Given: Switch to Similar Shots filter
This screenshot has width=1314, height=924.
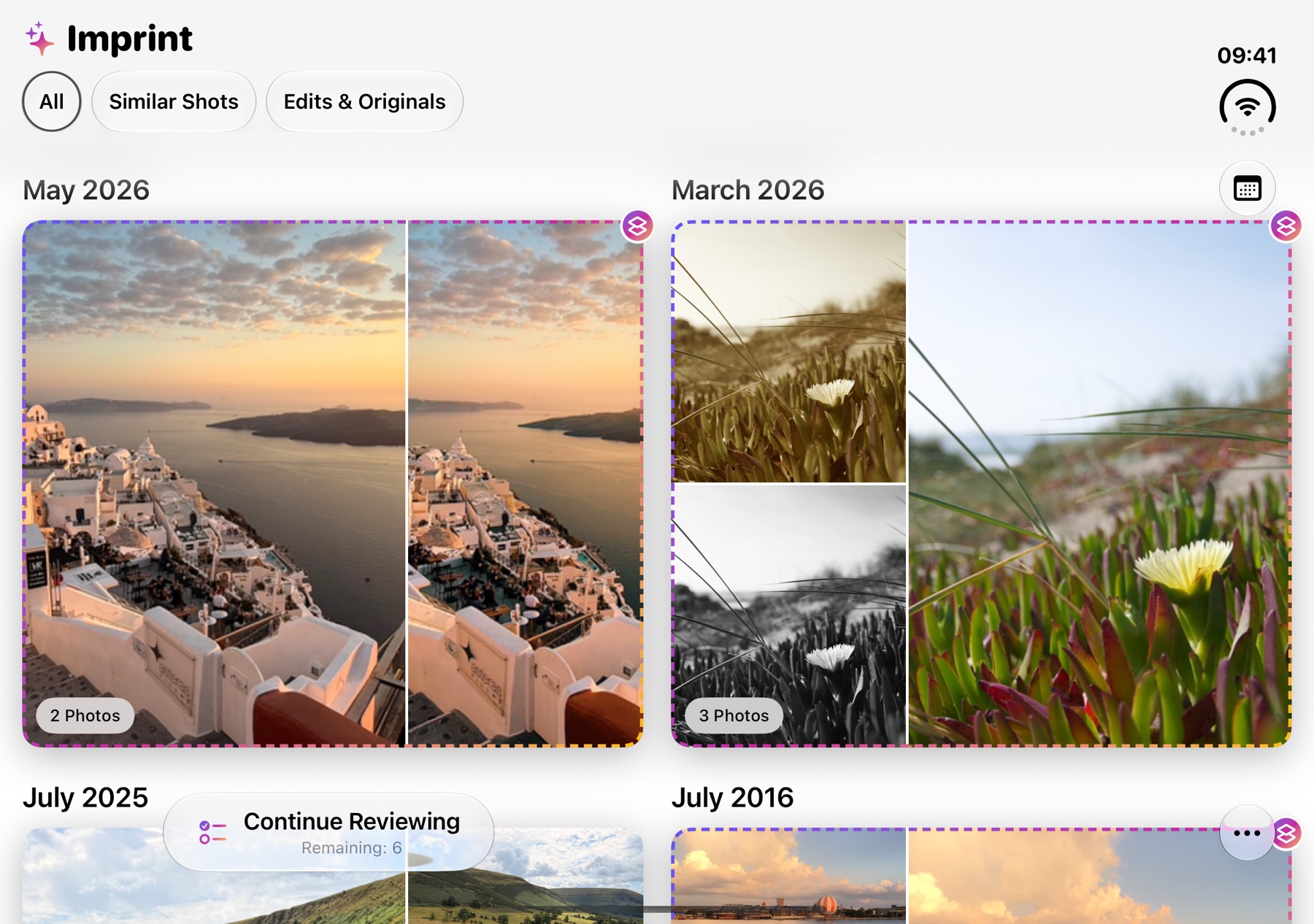Looking at the screenshot, I should pos(174,101).
